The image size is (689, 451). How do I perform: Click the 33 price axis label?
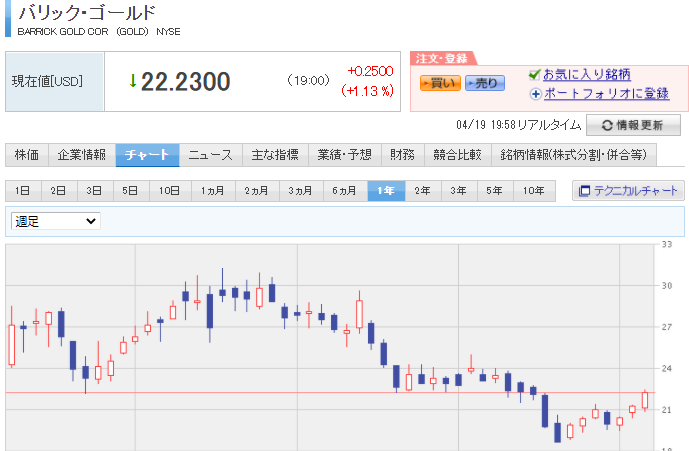[667, 244]
